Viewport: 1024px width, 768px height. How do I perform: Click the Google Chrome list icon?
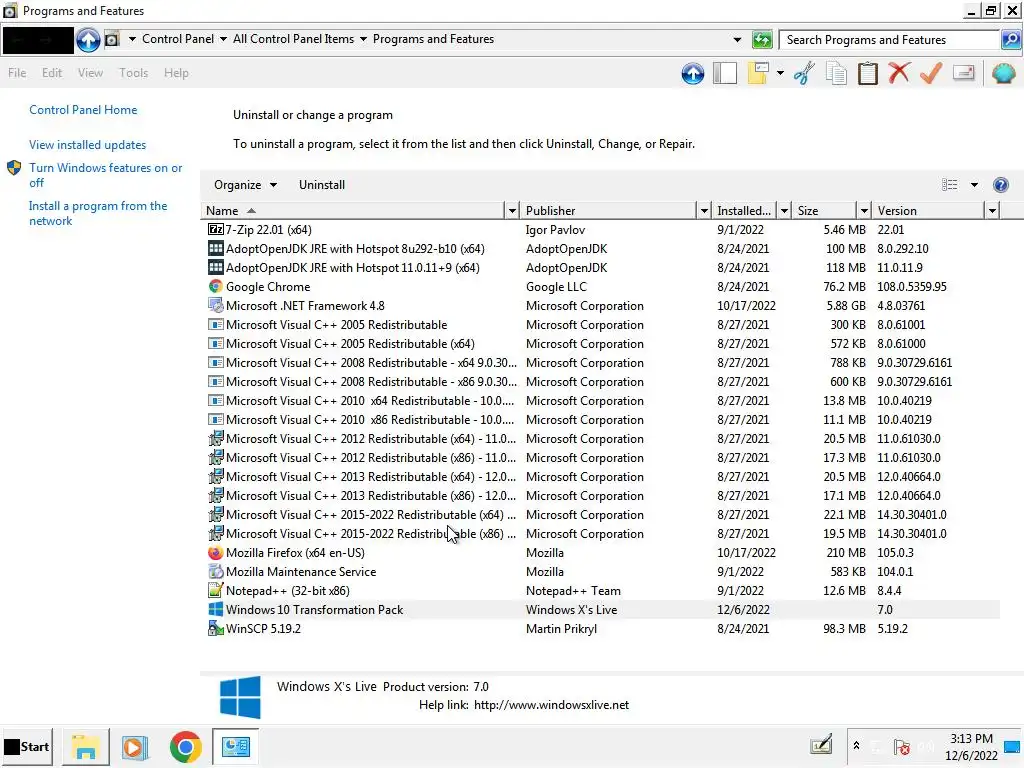coord(216,286)
